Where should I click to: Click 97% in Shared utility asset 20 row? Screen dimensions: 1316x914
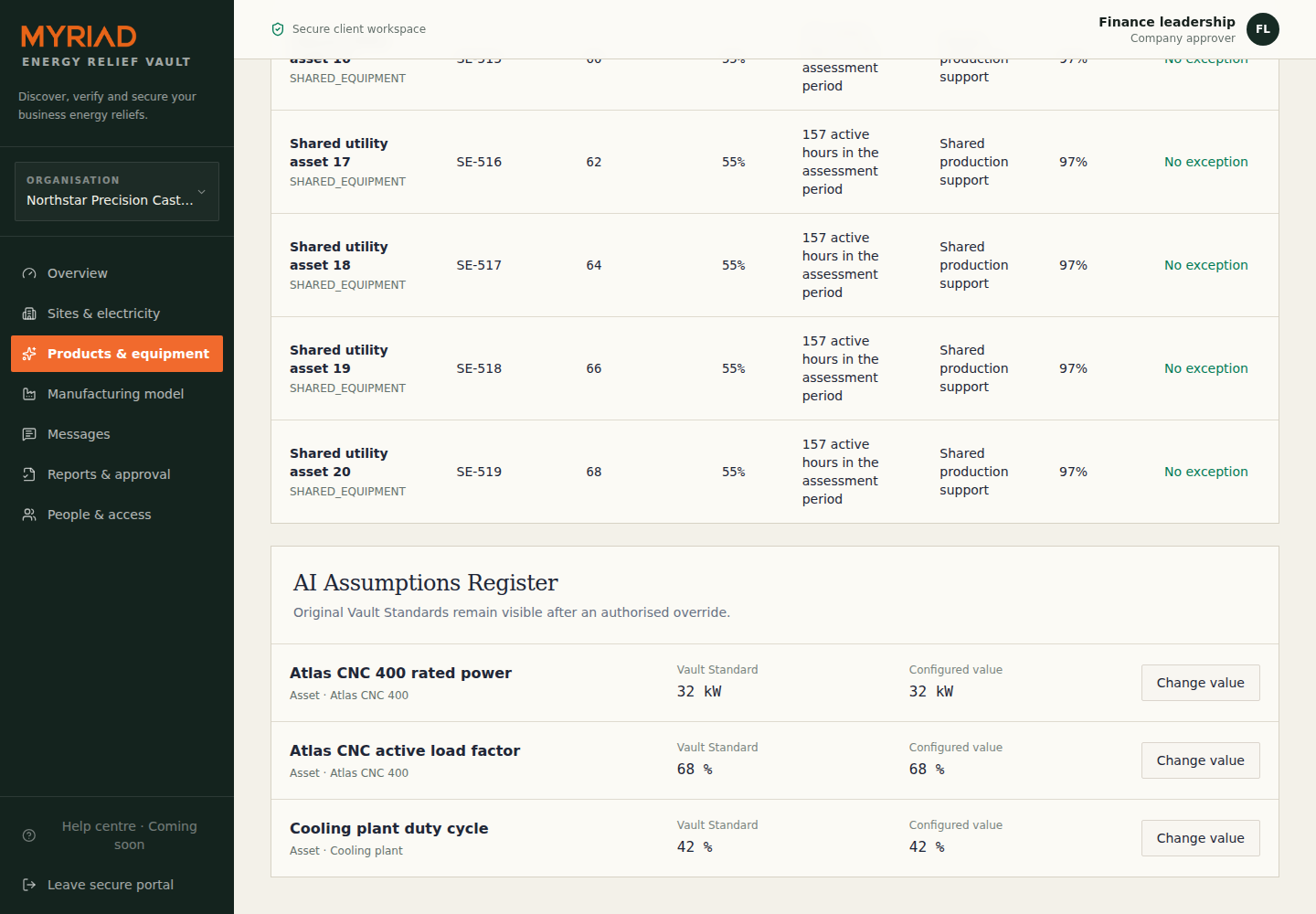(x=1073, y=472)
